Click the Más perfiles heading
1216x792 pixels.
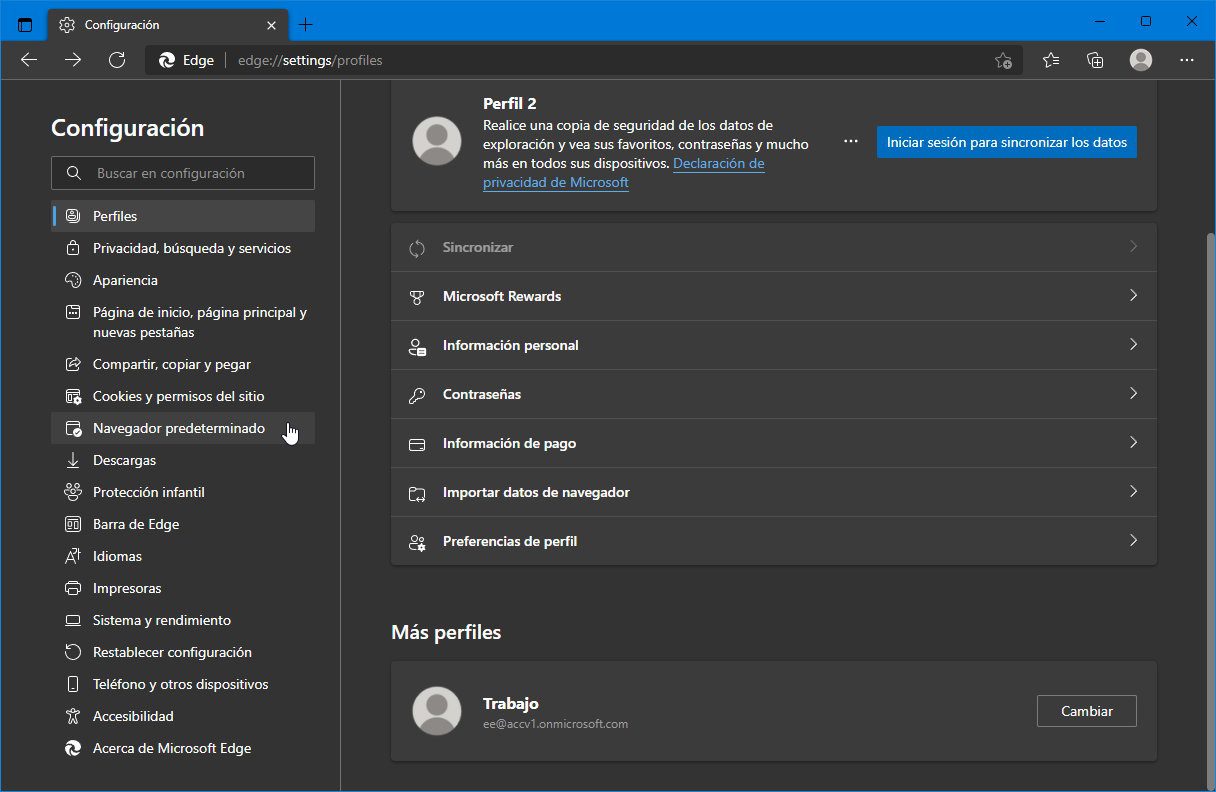(x=446, y=632)
